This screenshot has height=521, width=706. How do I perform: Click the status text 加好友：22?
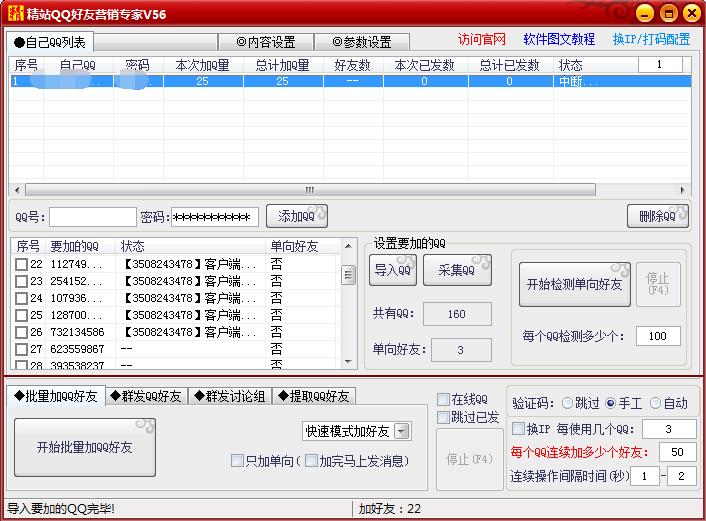[x=389, y=509]
